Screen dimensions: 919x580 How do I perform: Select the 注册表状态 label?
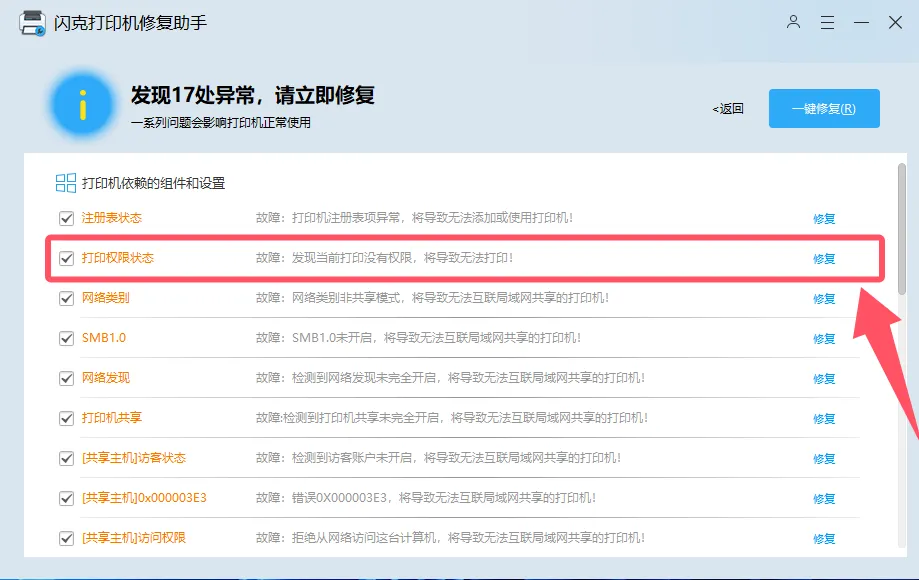click(111, 218)
